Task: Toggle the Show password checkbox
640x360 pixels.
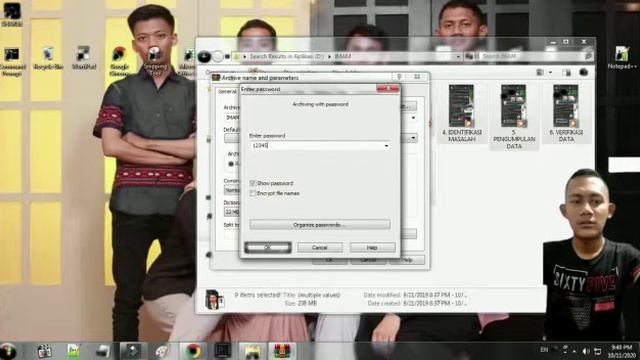Action: (253, 183)
